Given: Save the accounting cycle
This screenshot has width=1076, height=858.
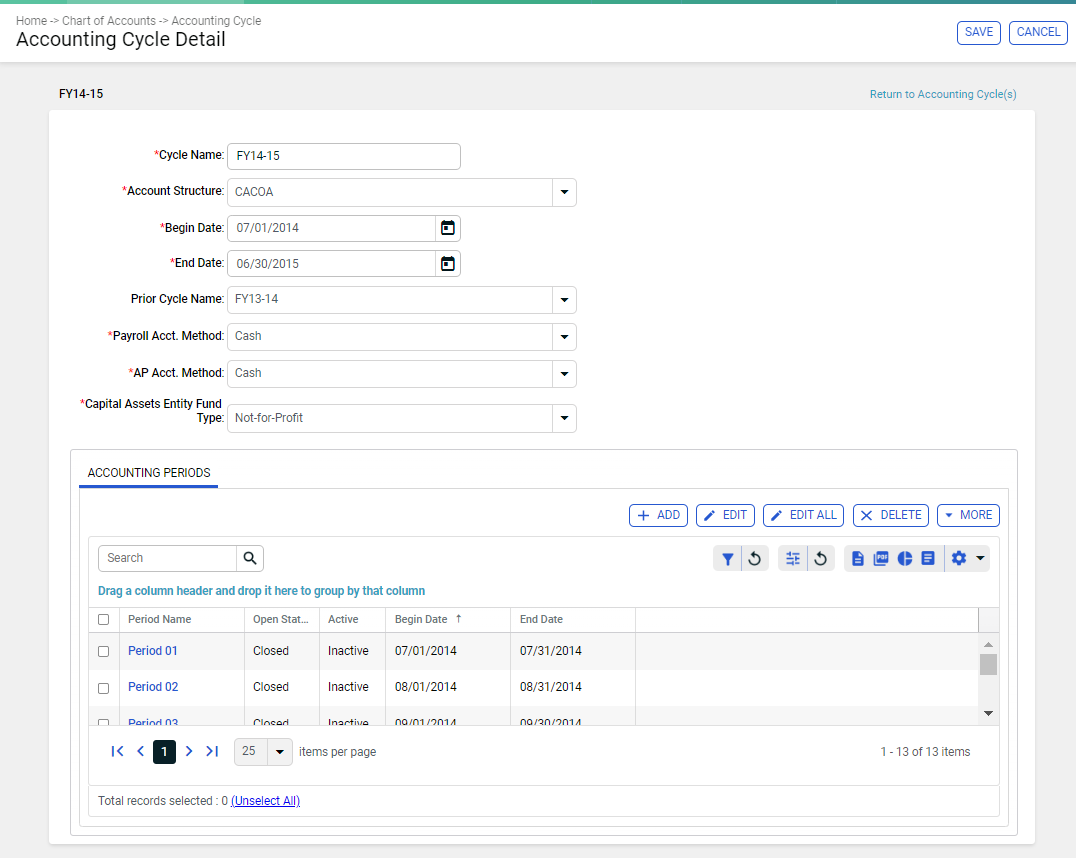Looking at the screenshot, I should point(979,32).
